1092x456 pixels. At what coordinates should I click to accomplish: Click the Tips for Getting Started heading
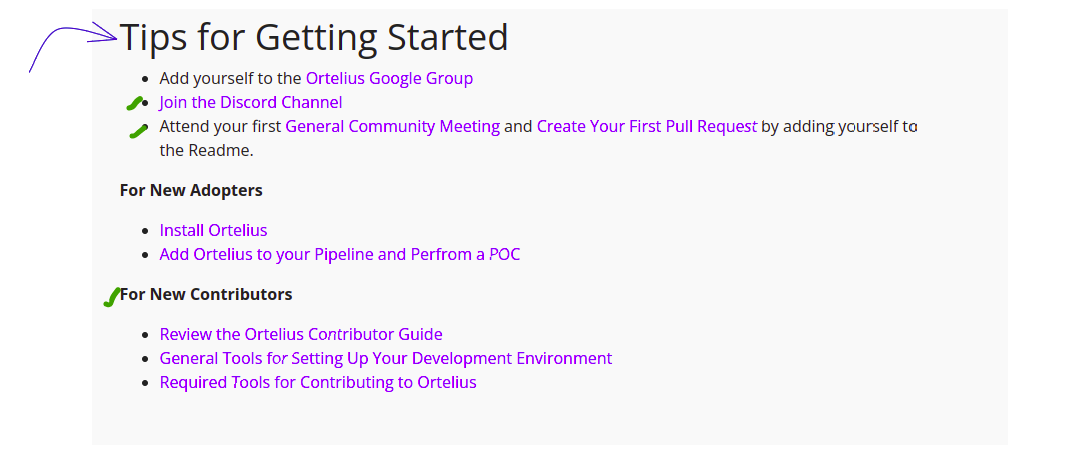(314, 38)
